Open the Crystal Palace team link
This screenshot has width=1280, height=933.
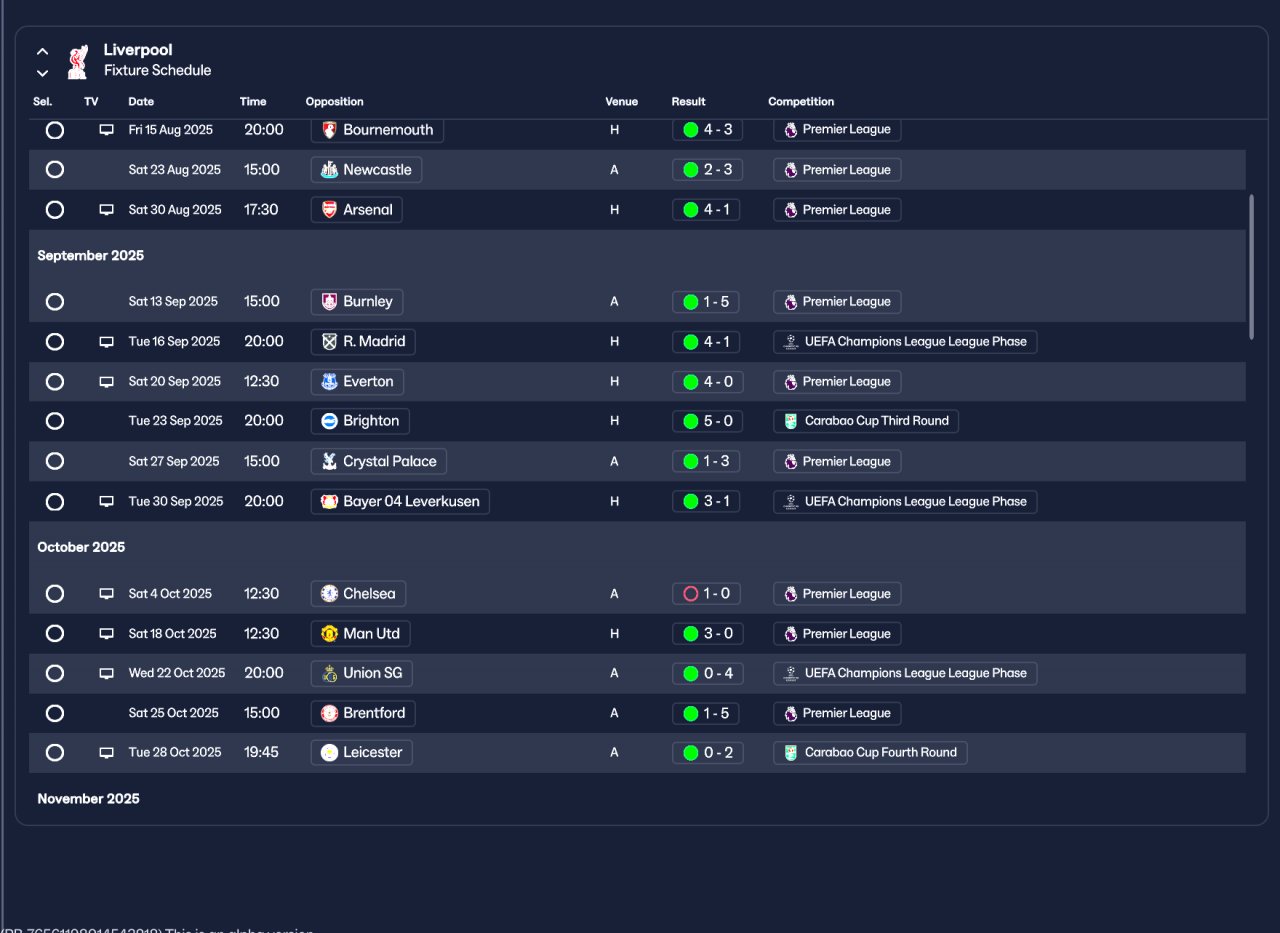pyautogui.click(x=379, y=462)
